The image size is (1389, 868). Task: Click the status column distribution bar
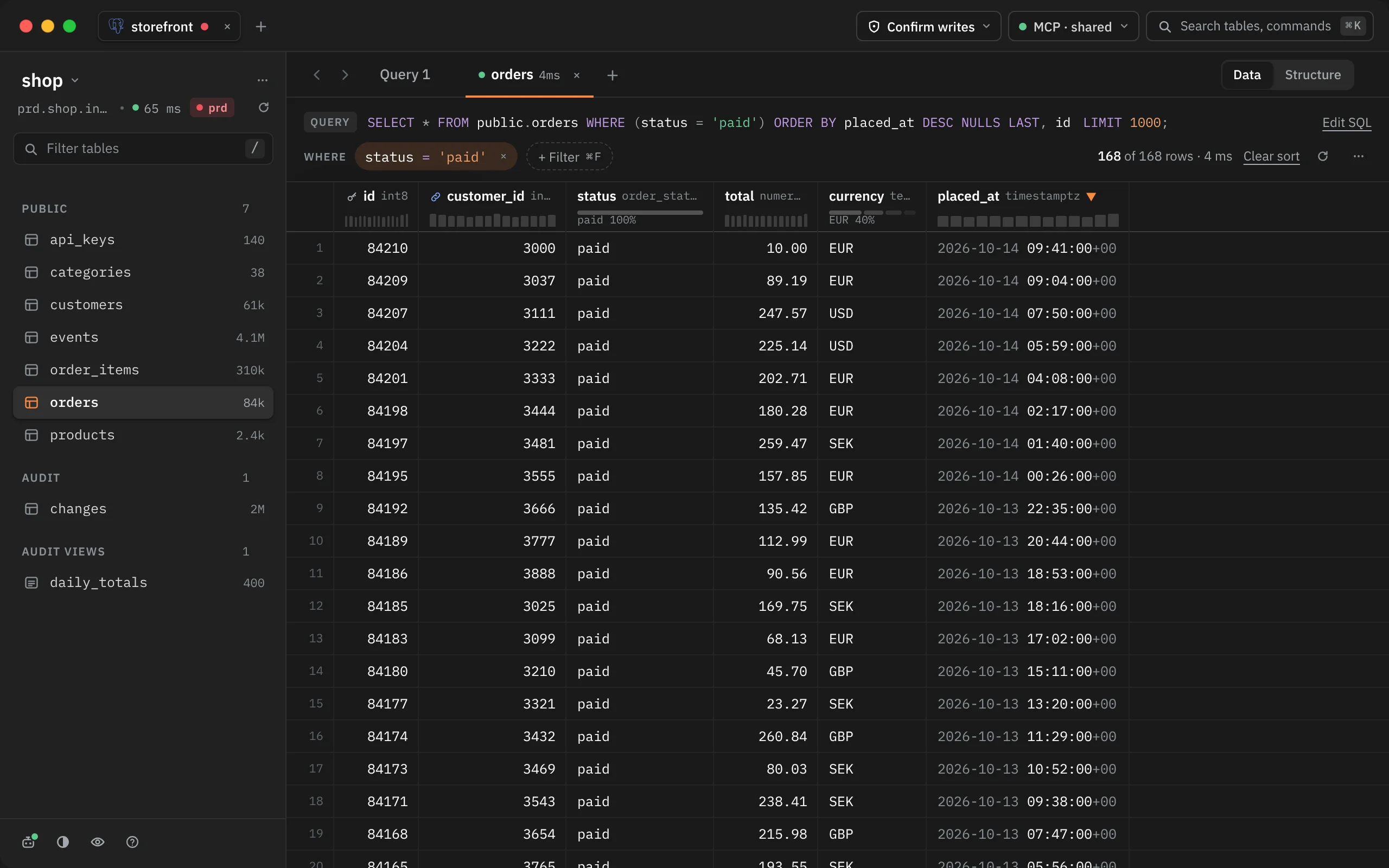[640, 213]
